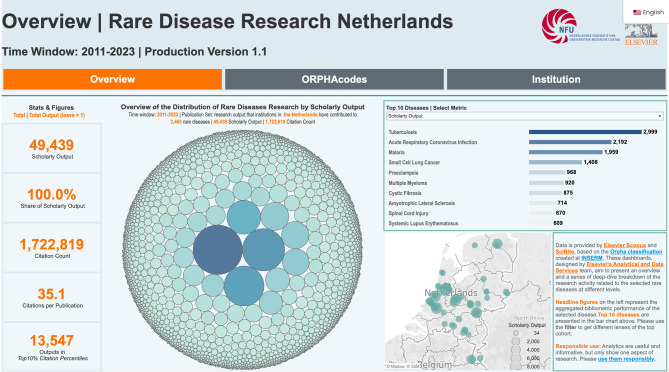
Task: Switch to the ORPHAcodes tab
Action: click(x=334, y=79)
